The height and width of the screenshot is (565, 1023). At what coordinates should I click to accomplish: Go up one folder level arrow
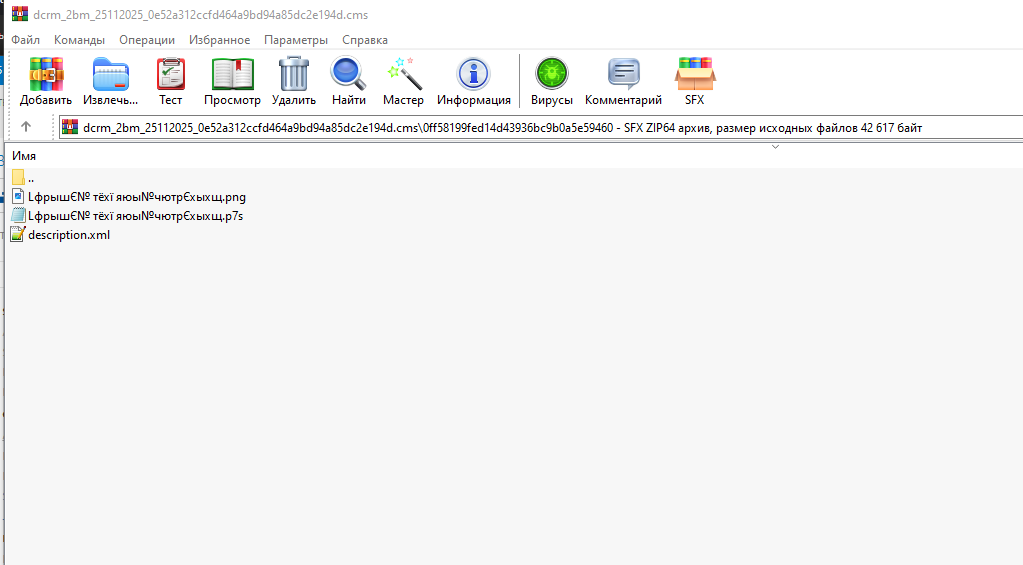[x=26, y=127]
